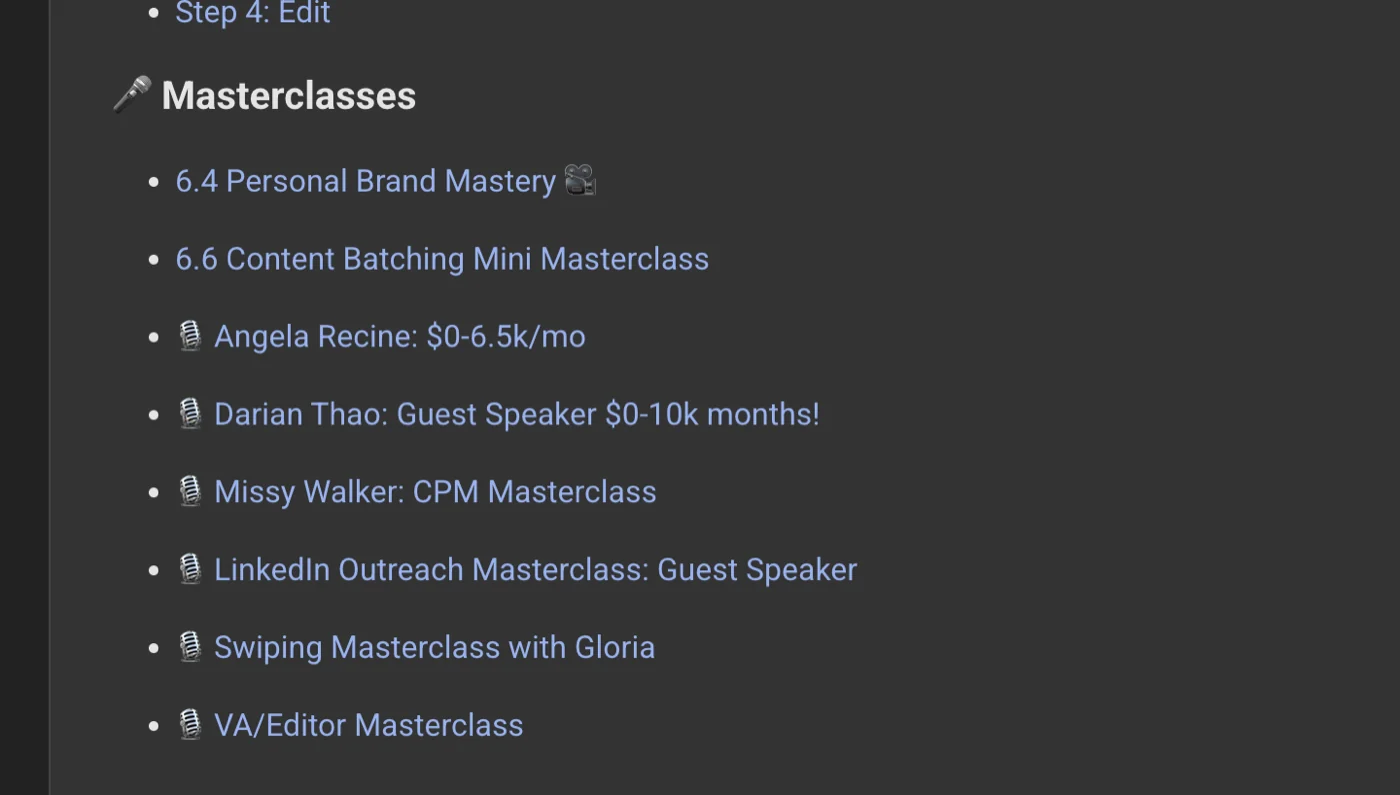The width and height of the screenshot is (1400, 795).
Task: Open LinkedIn Outreach Masterclass: Guest Speaker link
Action: click(x=535, y=570)
